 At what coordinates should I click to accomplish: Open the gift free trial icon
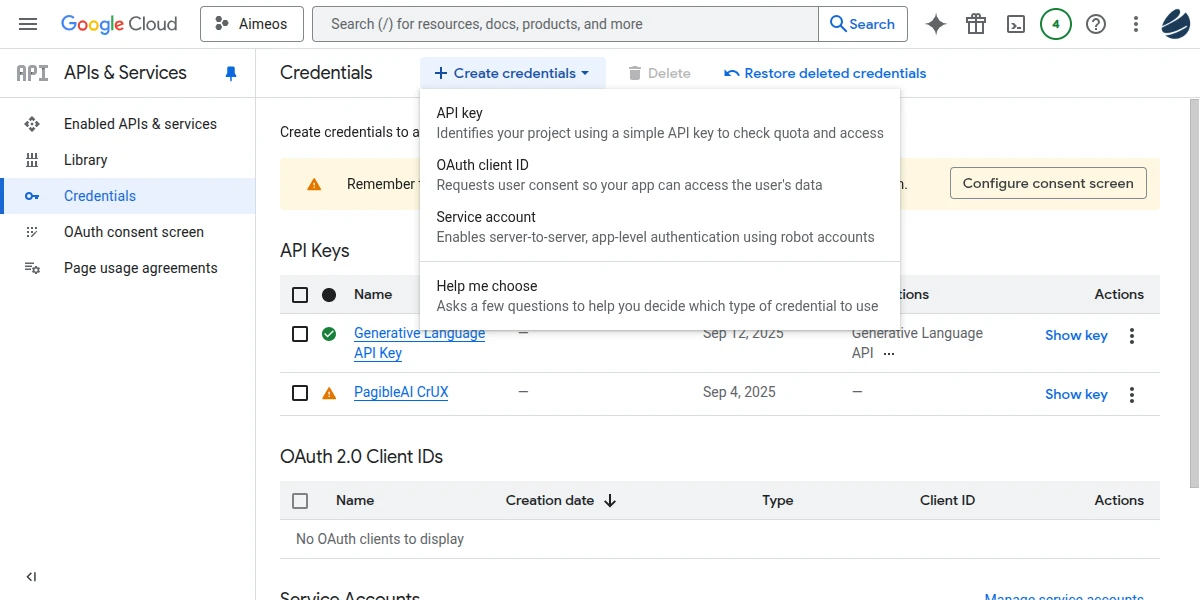coord(976,24)
